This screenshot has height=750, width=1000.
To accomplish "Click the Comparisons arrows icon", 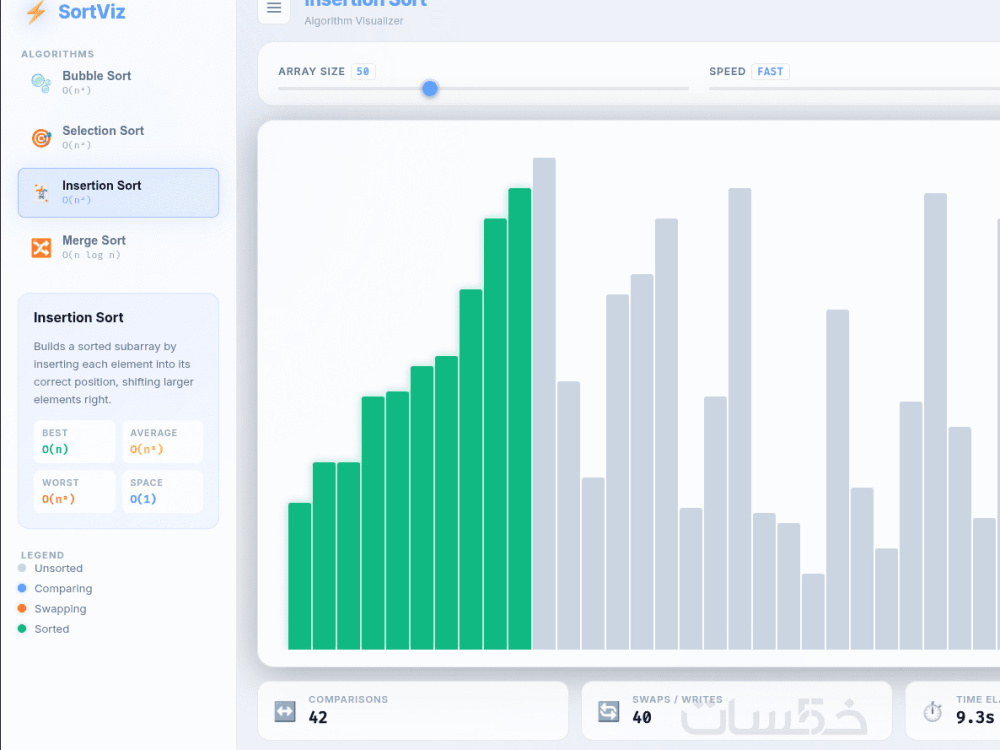I will [x=285, y=711].
